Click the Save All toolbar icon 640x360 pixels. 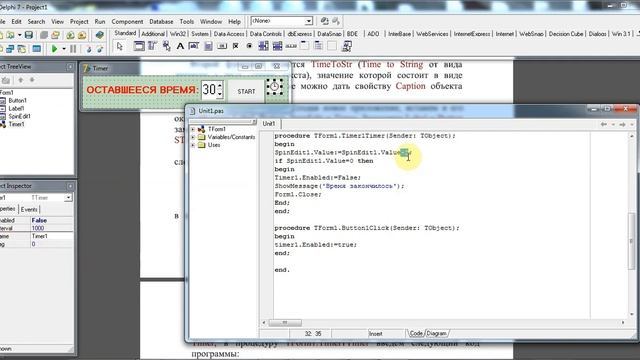pos(44,35)
